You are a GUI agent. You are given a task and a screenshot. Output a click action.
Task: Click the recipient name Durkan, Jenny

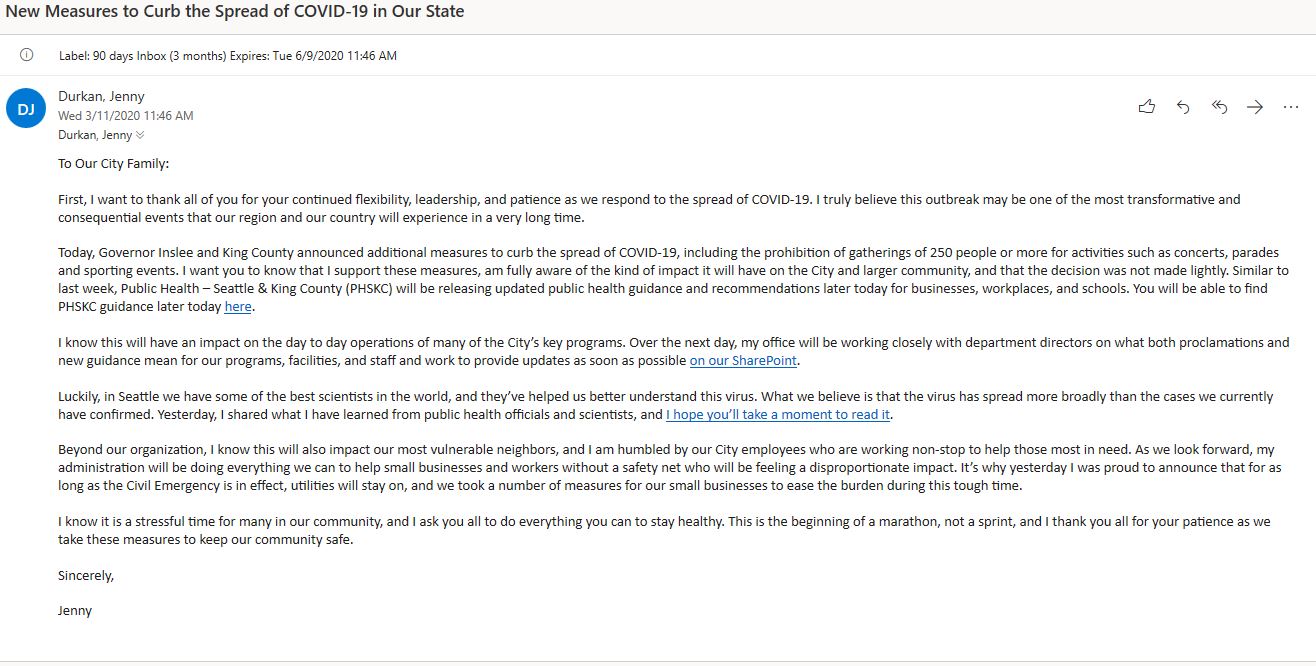[94, 135]
